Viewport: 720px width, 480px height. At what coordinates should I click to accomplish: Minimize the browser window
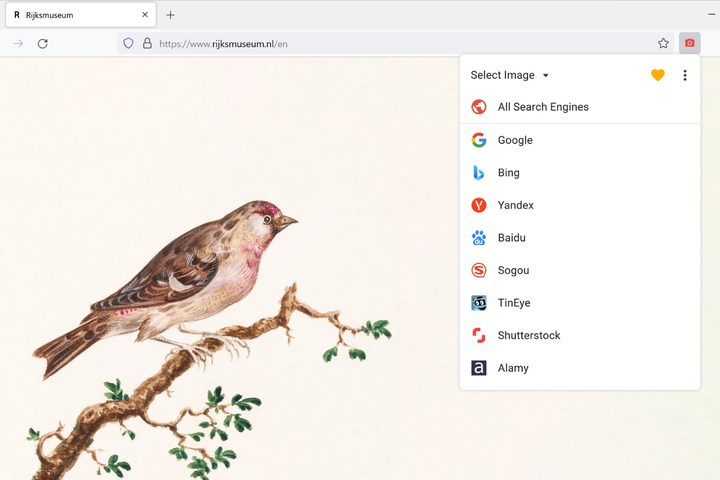coord(711,15)
